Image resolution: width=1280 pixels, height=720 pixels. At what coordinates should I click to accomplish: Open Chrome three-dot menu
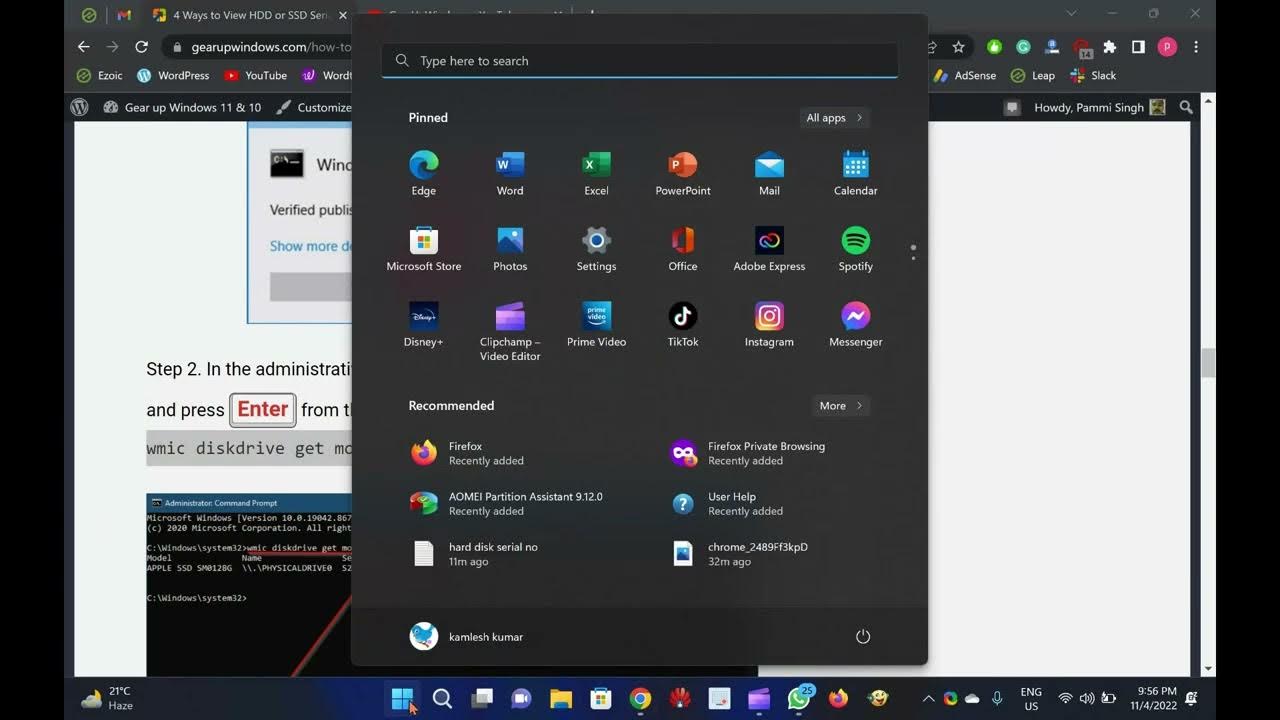click(1196, 47)
